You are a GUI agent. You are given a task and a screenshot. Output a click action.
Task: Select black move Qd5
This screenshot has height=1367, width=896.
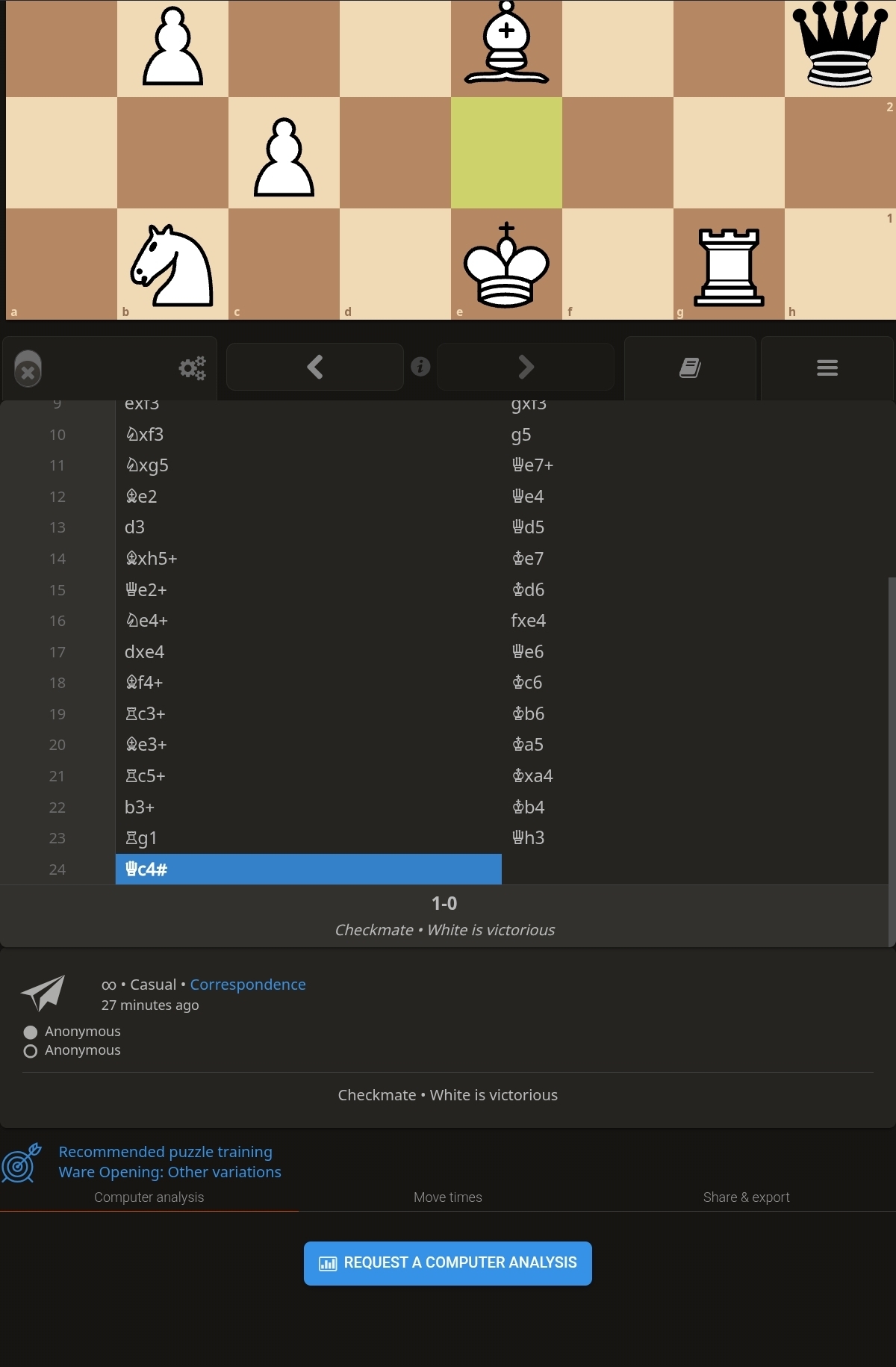pyautogui.click(x=694, y=527)
